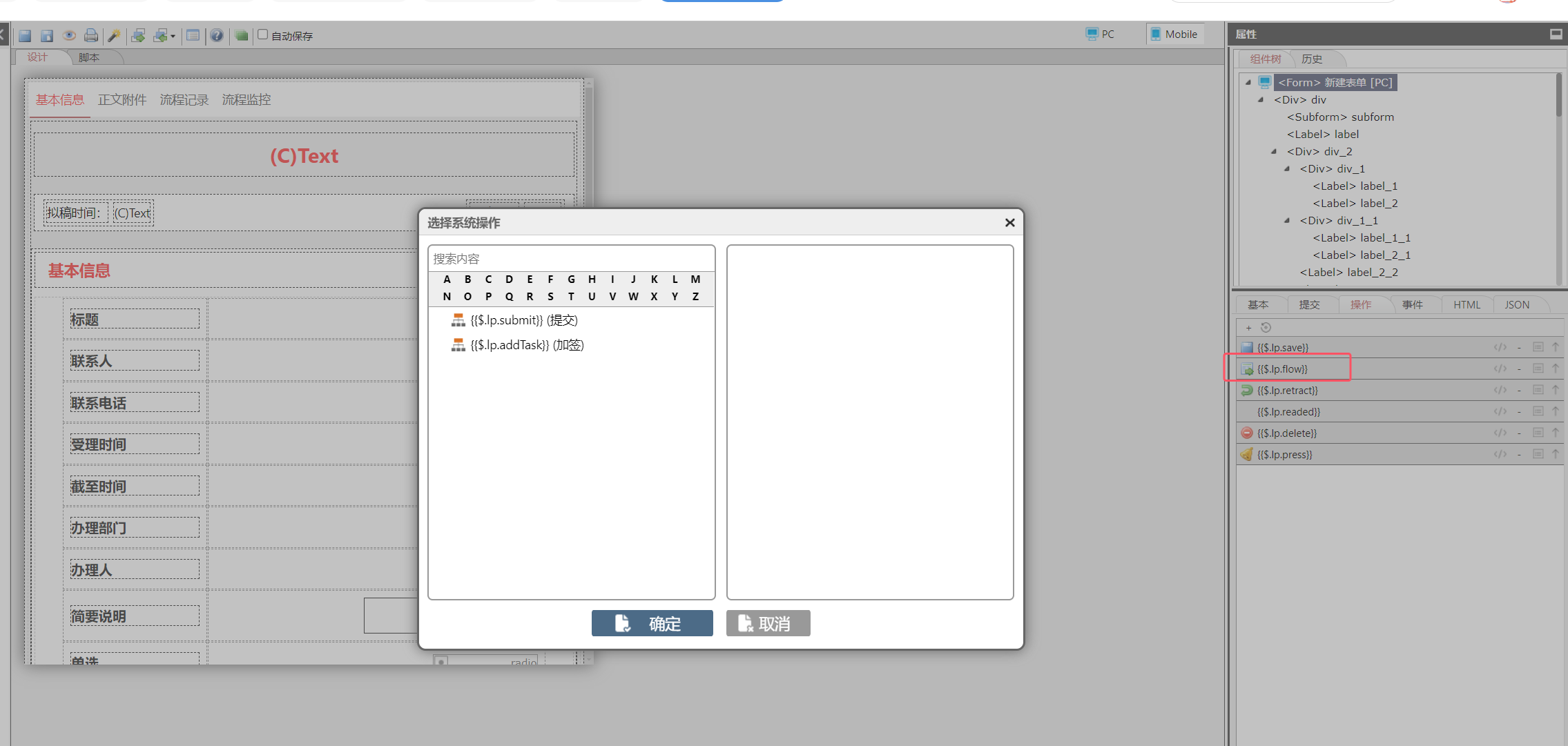This screenshot has width=1568, height=746.
Task: Click the code icon on lp.save row
Action: 1500,347
